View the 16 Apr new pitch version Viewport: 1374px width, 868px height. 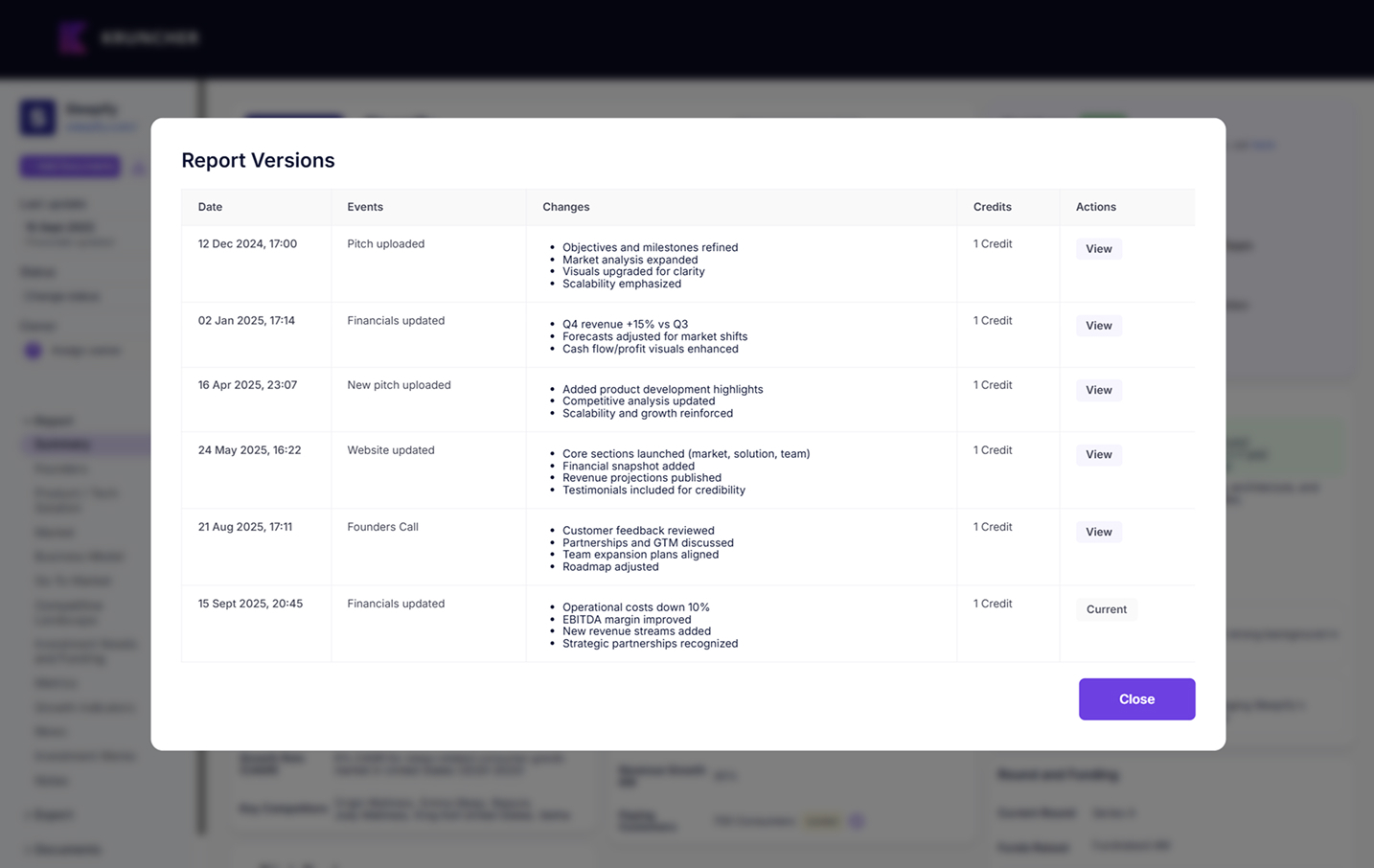[x=1097, y=390]
